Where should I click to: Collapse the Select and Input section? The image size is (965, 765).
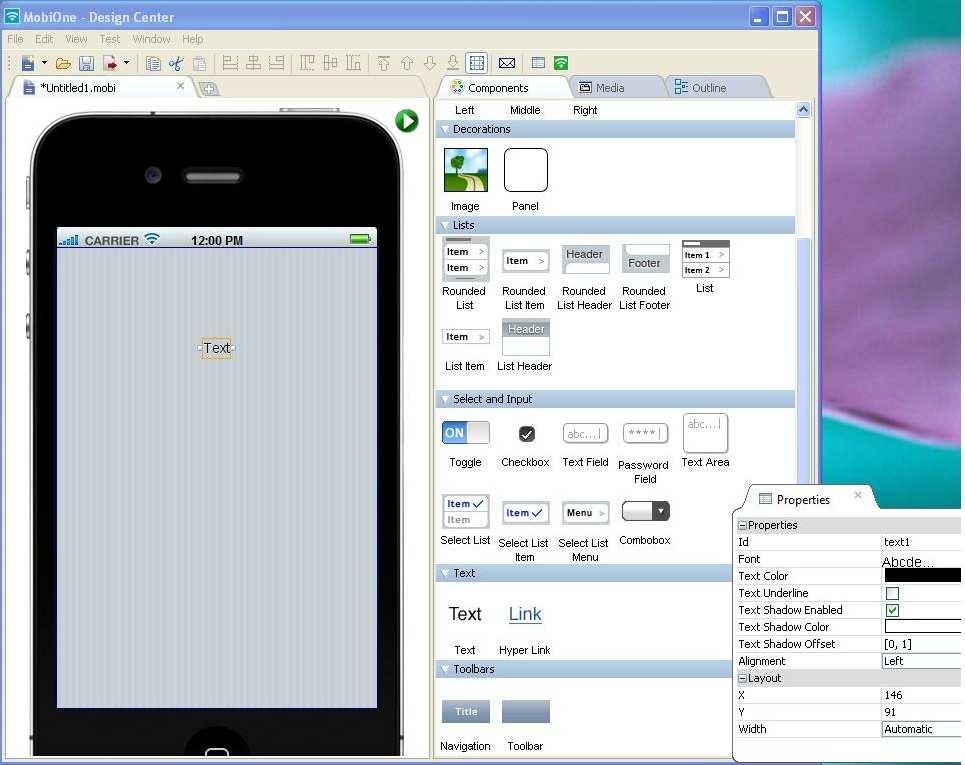[446, 399]
